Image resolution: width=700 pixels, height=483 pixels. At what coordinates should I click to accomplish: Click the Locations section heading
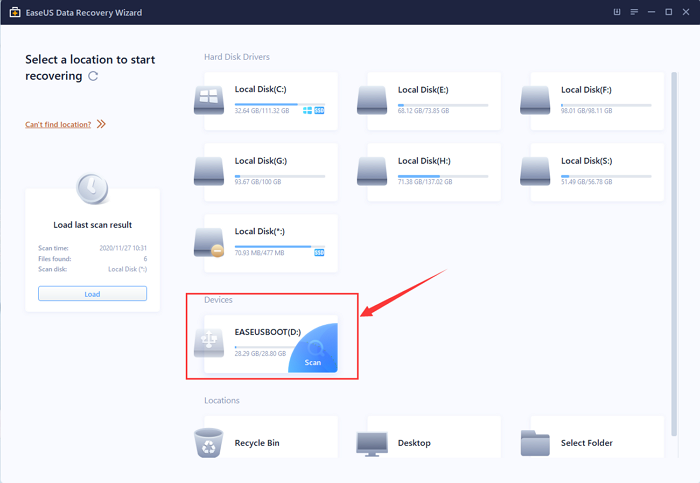[x=222, y=401]
